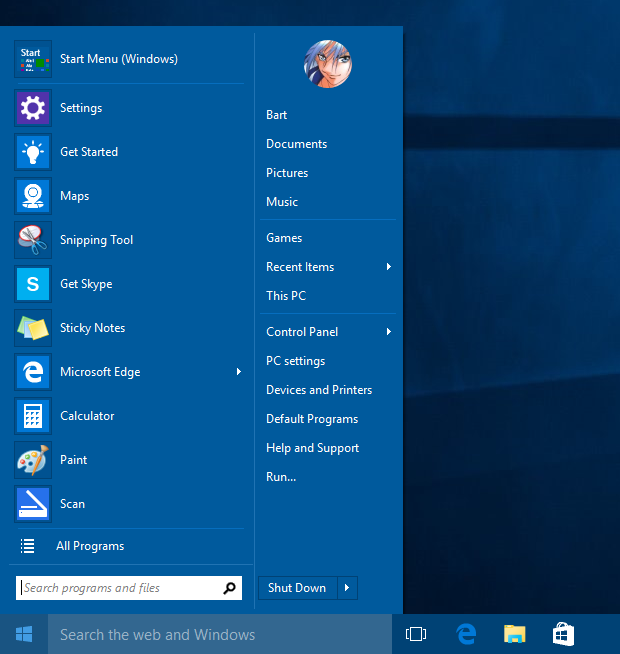
Task: Open the Maps app icon
Action: click(x=33, y=196)
